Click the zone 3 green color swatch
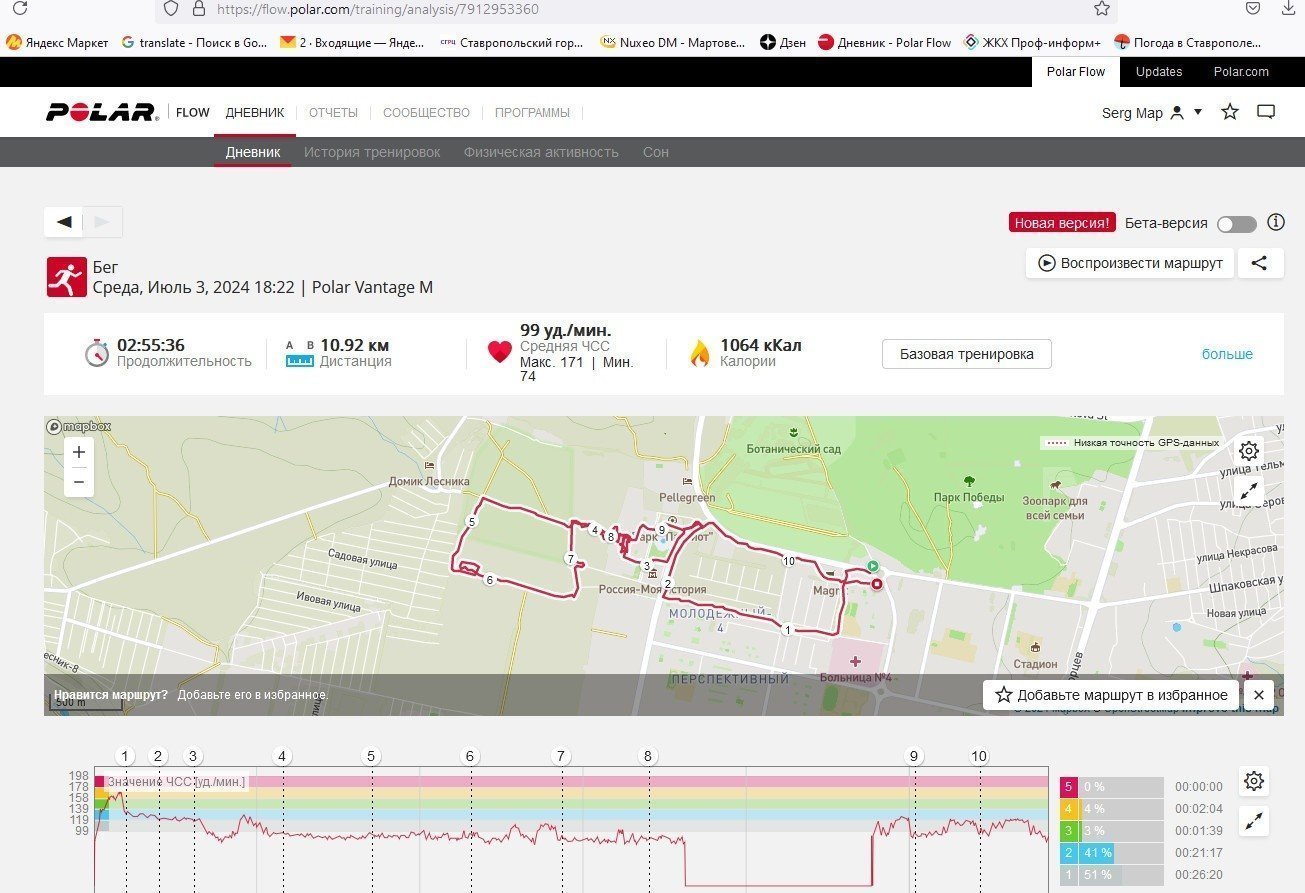The image size is (1305, 893). click(x=1069, y=831)
